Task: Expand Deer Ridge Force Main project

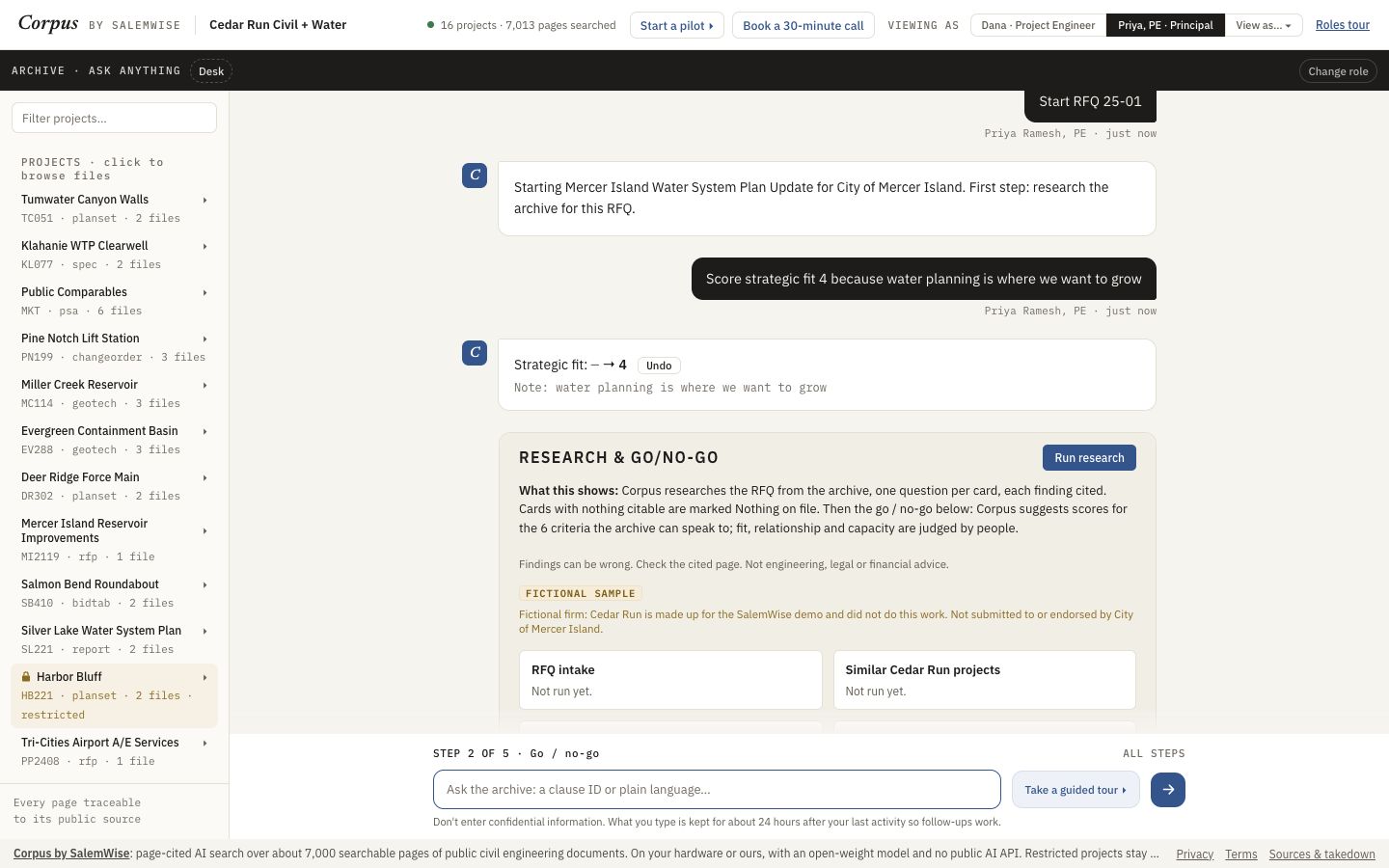Action: [x=114, y=486]
